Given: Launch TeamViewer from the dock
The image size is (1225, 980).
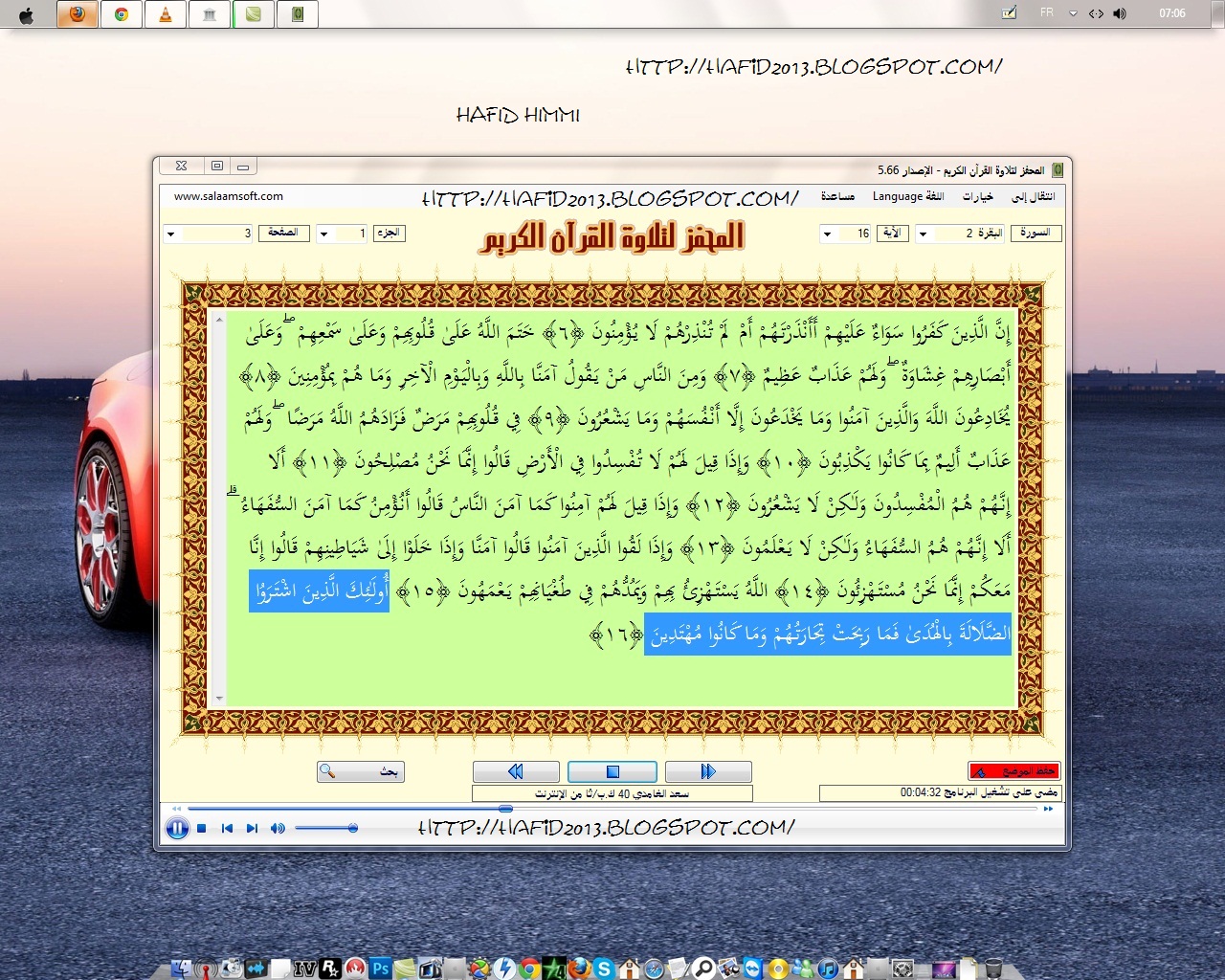Looking at the screenshot, I should (x=753, y=968).
